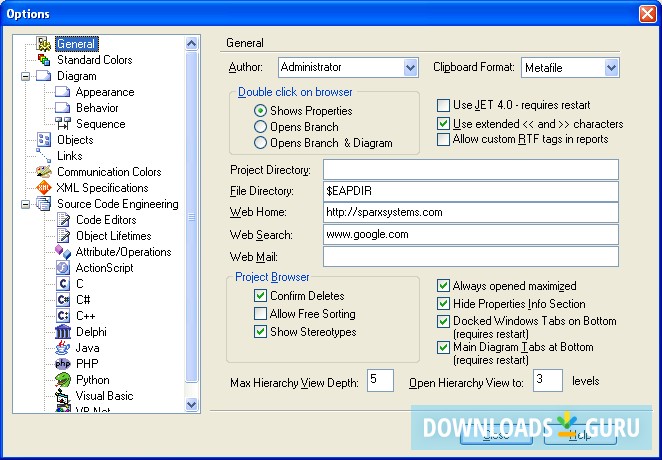This screenshot has width=662, height=460.
Task: Toggle Main Diagram Tabs at Bottom
Action: coord(443,347)
